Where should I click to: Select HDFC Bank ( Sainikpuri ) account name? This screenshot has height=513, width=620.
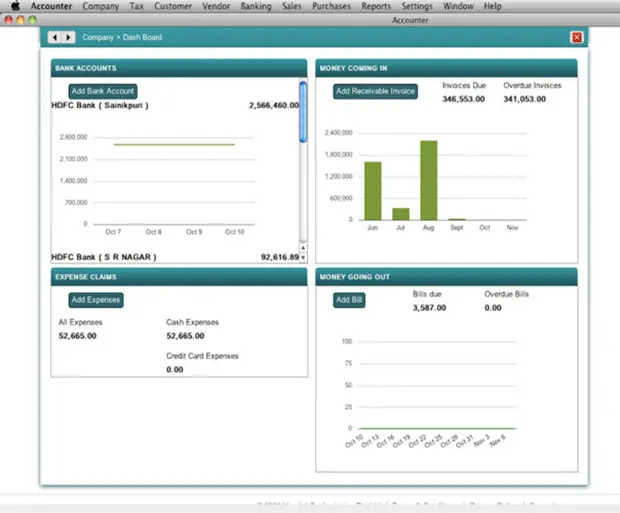coord(100,106)
